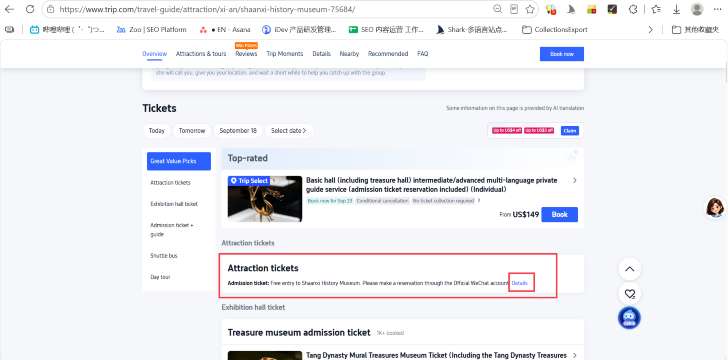Open the Details link for admission ticket
The width and height of the screenshot is (728, 360).
520,283
